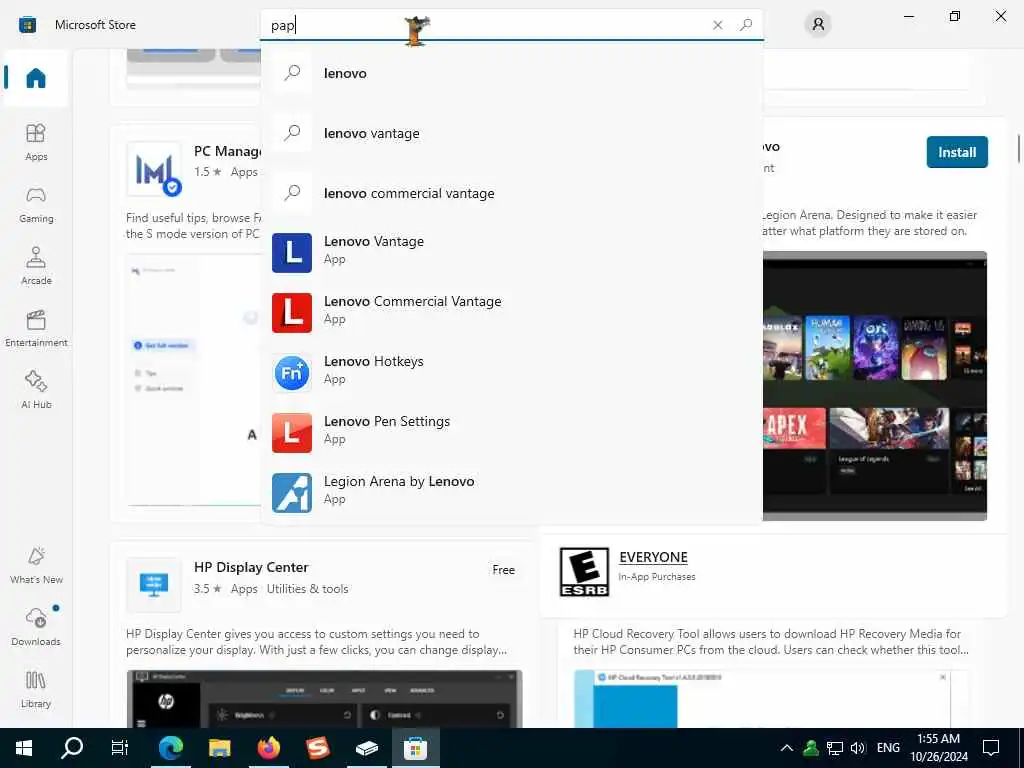Select the 'lenovo vantage' suggestion
Viewport: 1024px width, 768px height.
click(511, 133)
